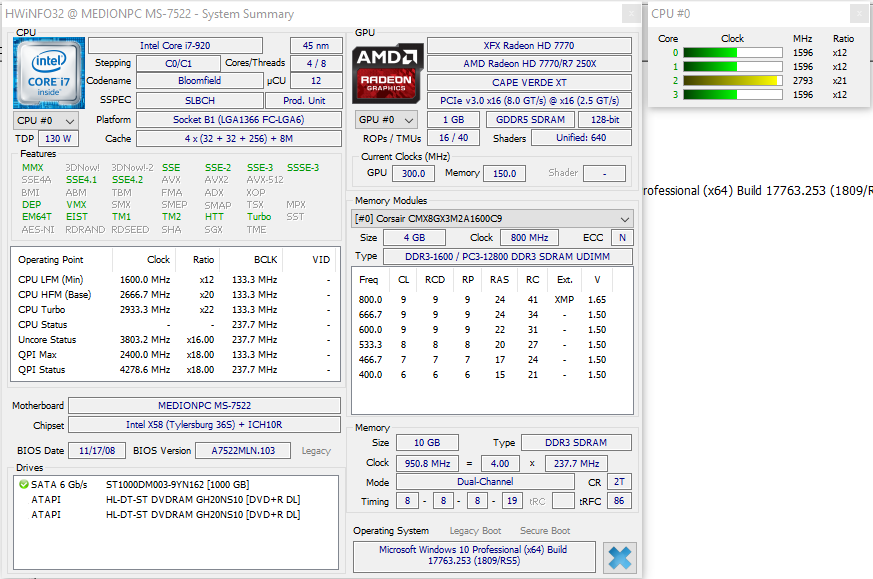Click the Cores/Threads 4 / 8 field
This screenshot has width=873, height=579.
[316, 63]
